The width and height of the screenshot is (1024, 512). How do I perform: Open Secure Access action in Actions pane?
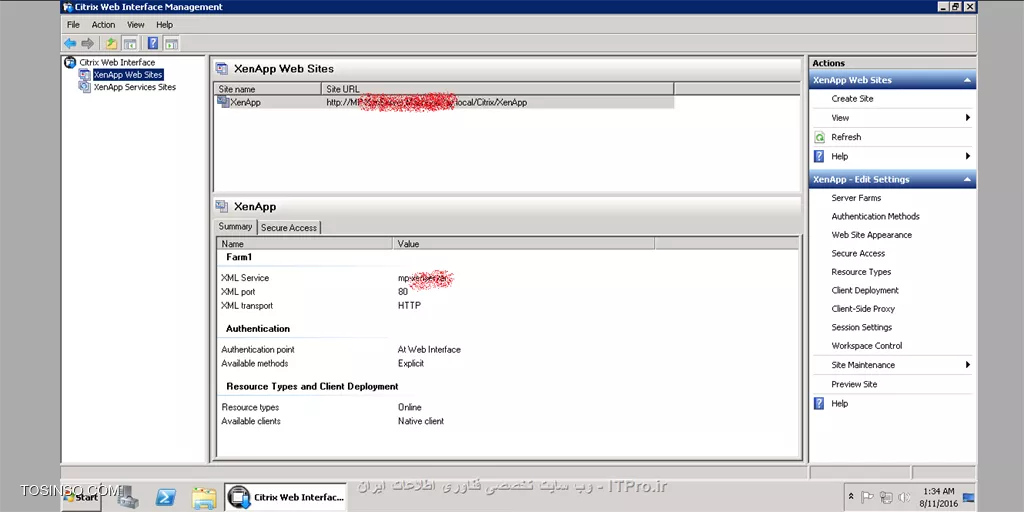coord(858,253)
